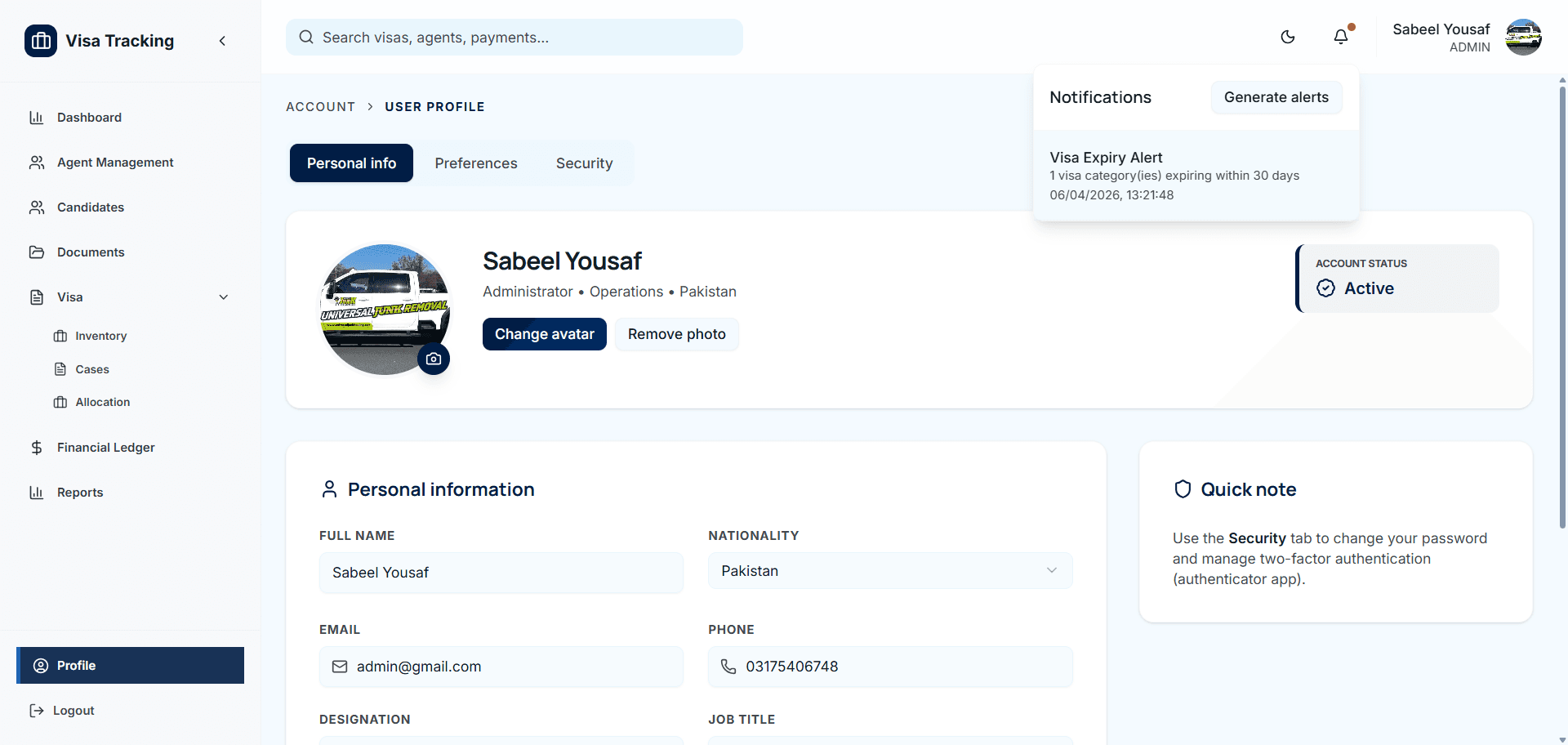Viewport: 1568px width, 745px height.
Task: Click the Visa Tracking briefcase logo
Action: click(x=41, y=41)
